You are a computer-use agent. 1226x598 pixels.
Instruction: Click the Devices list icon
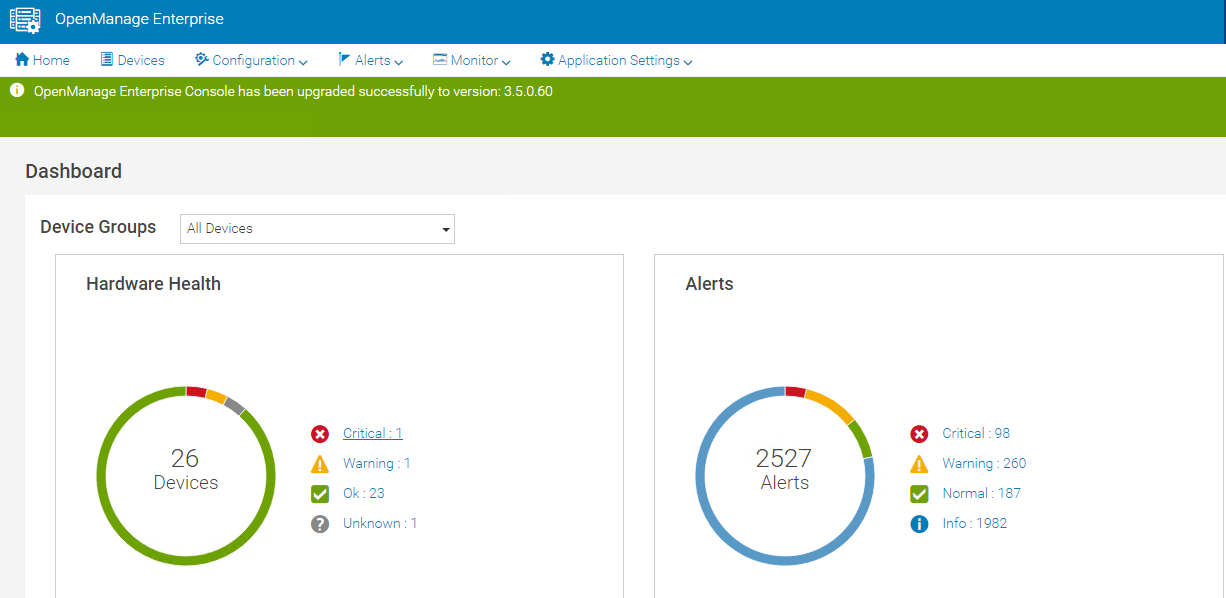(107, 60)
